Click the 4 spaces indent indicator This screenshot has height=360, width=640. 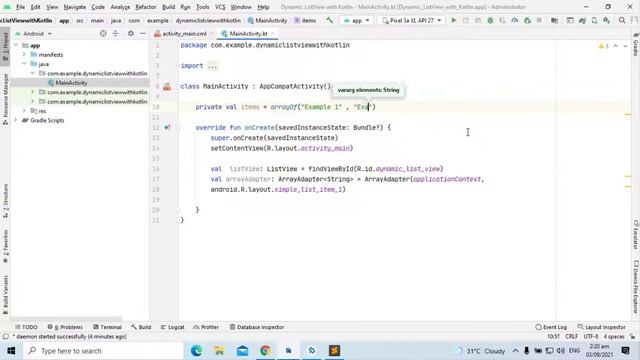(614, 337)
